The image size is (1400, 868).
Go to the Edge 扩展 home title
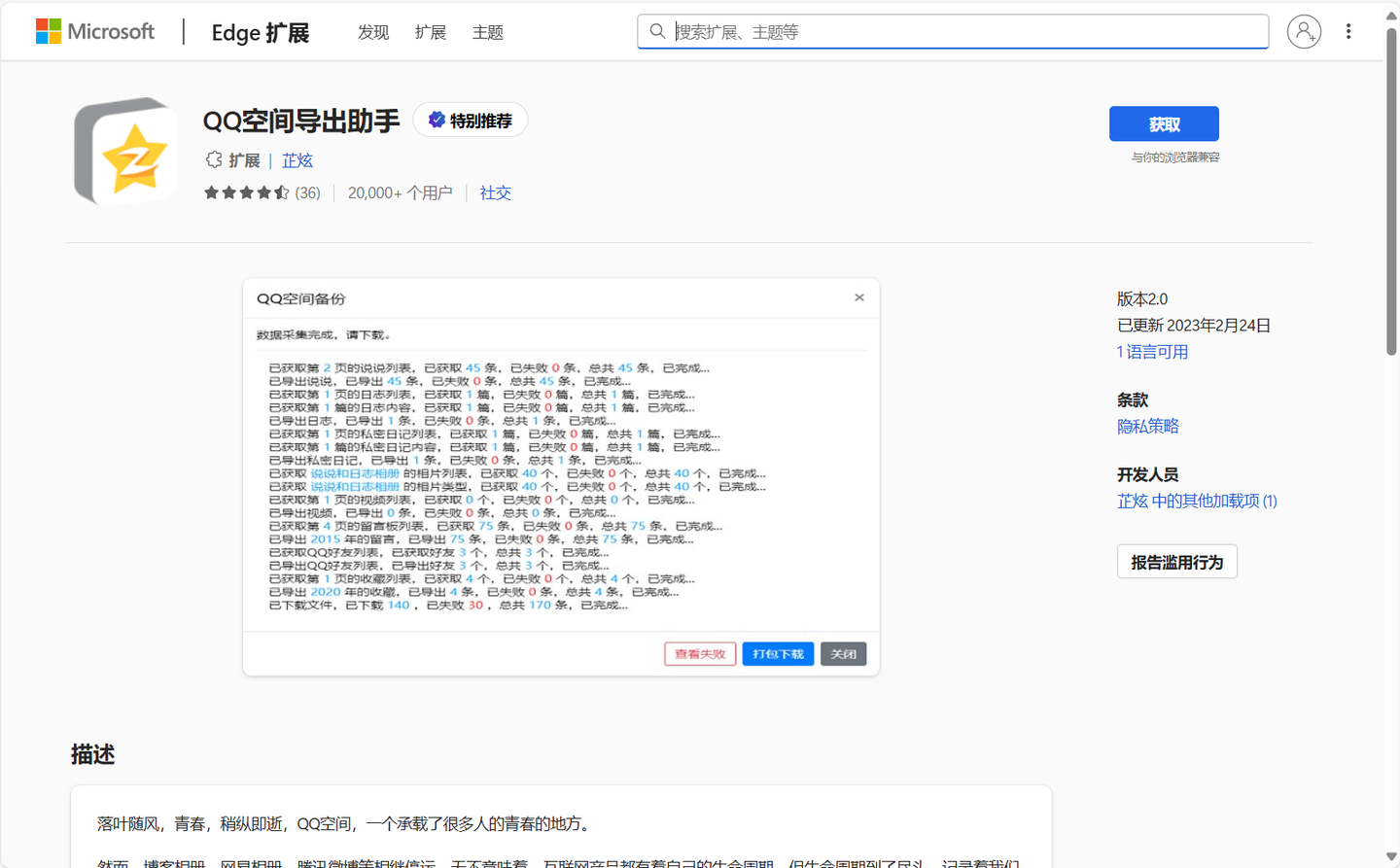pos(261,32)
